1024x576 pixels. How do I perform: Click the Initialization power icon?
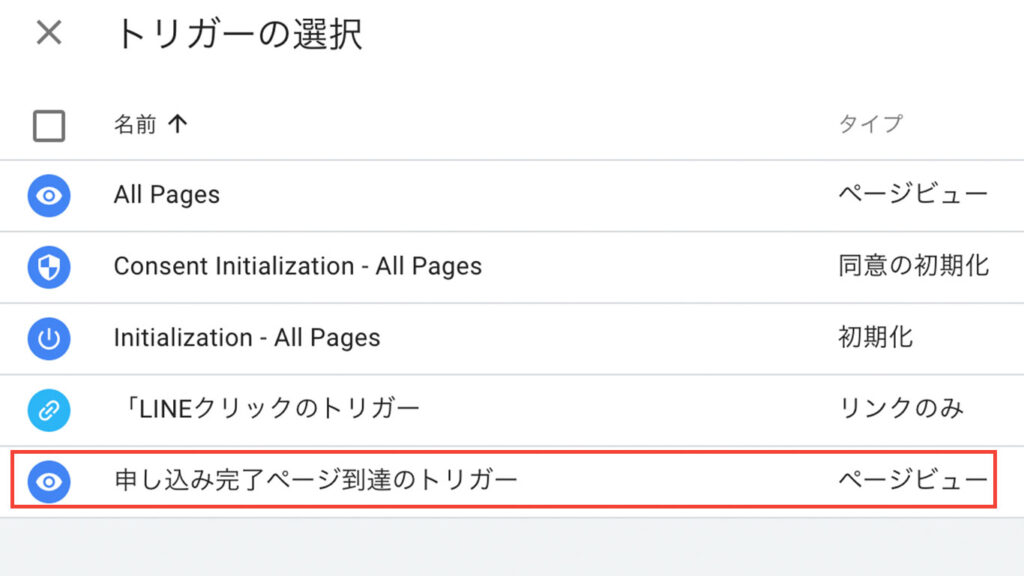coord(49,338)
